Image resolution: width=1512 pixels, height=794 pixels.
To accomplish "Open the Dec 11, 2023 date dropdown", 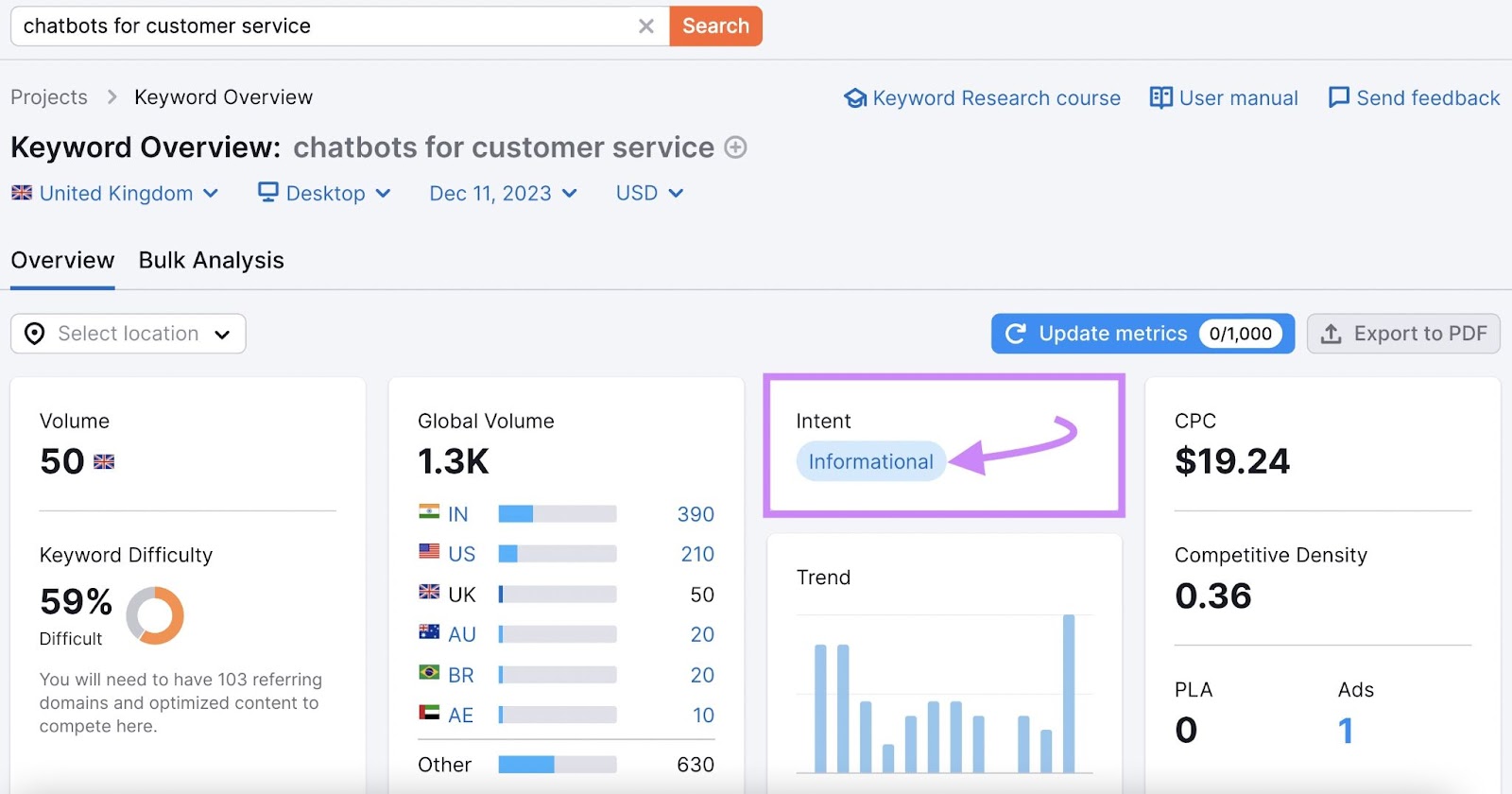I will tap(504, 194).
